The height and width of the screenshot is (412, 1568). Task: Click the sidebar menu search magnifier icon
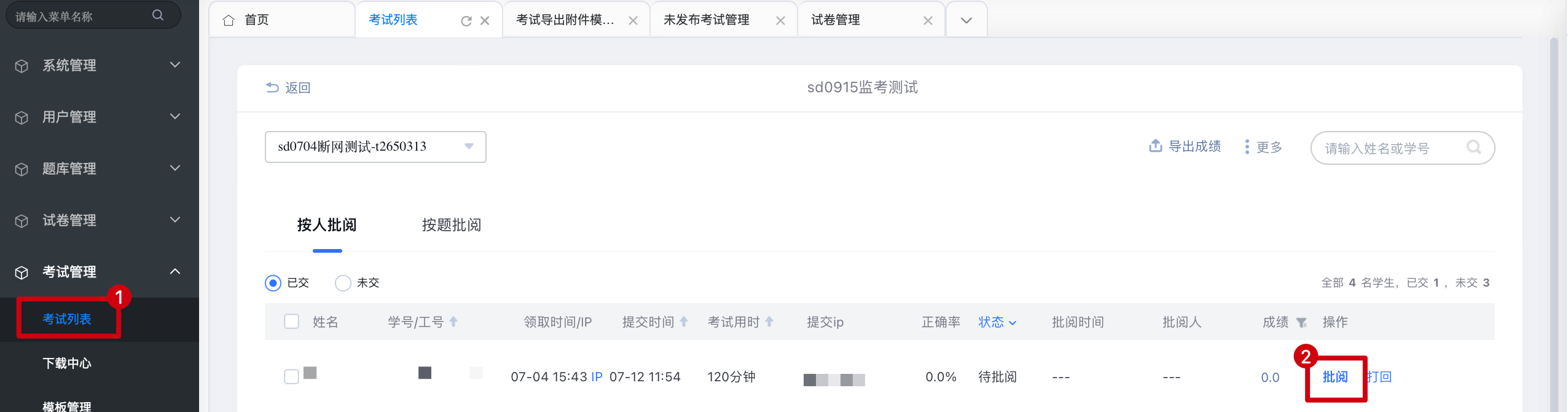[x=158, y=15]
